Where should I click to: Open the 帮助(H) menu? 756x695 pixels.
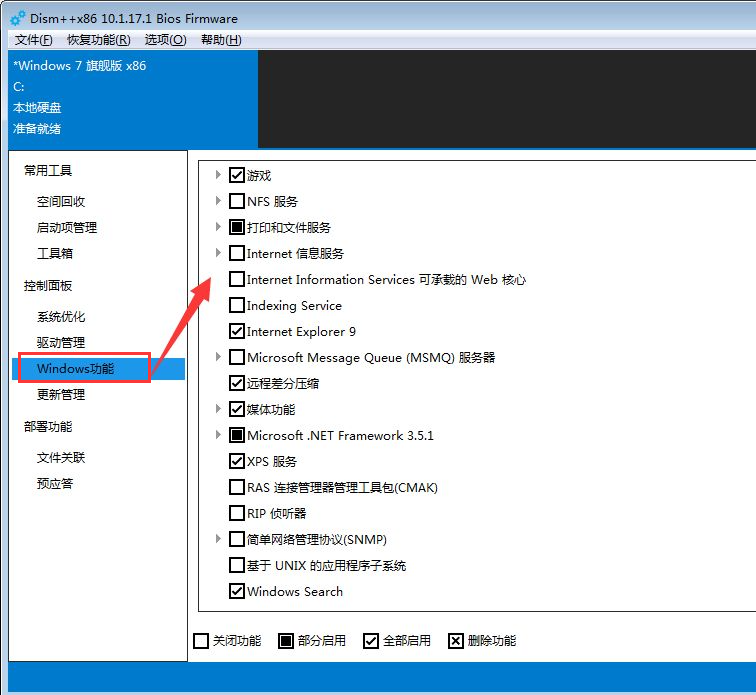221,40
